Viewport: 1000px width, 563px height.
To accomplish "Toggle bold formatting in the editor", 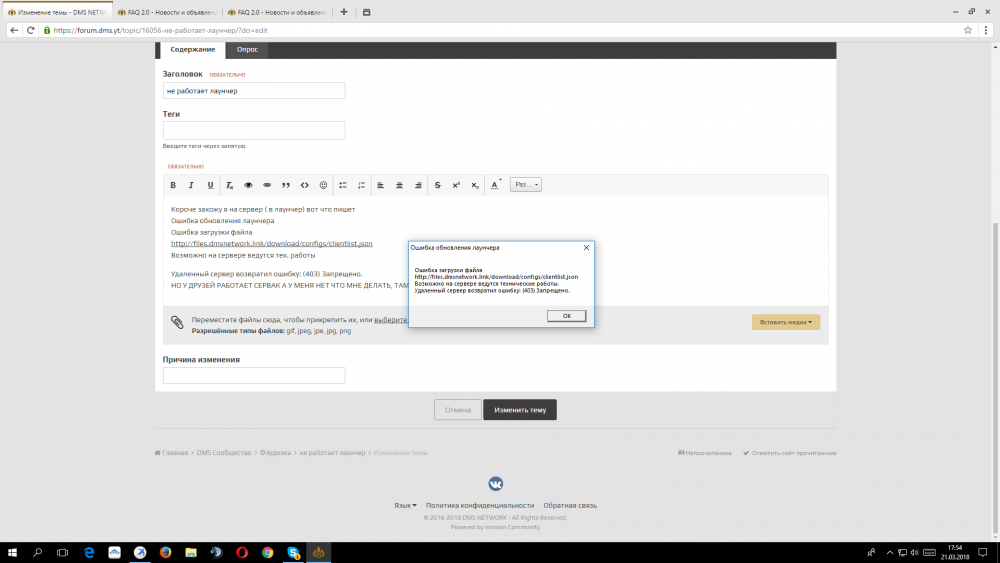I will tap(172, 185).
